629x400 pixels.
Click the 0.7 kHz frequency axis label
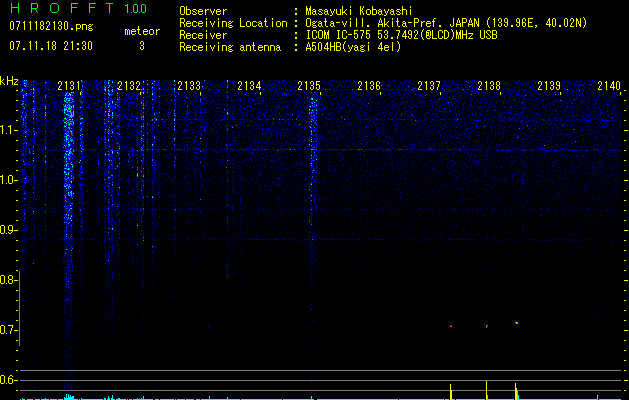point(8,330)
